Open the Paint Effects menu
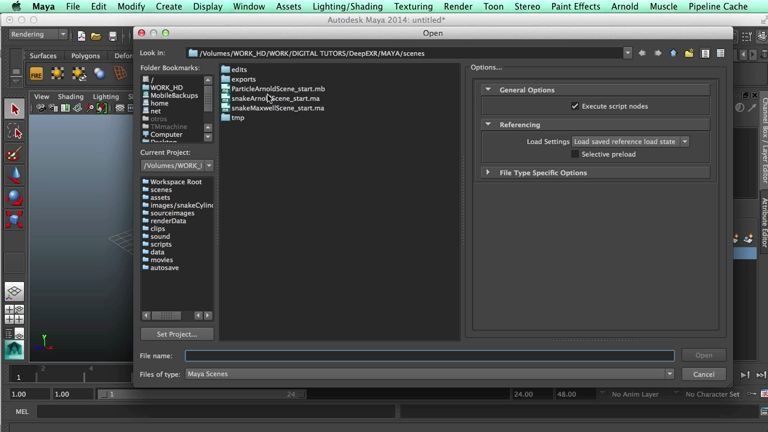Viewport: 768px width, 432px height. click(576, 6)
